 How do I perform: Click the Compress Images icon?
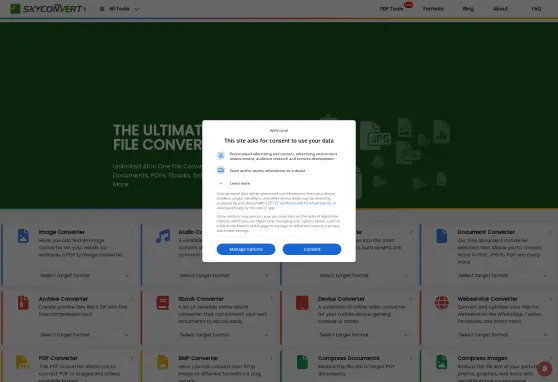[442, 362]
